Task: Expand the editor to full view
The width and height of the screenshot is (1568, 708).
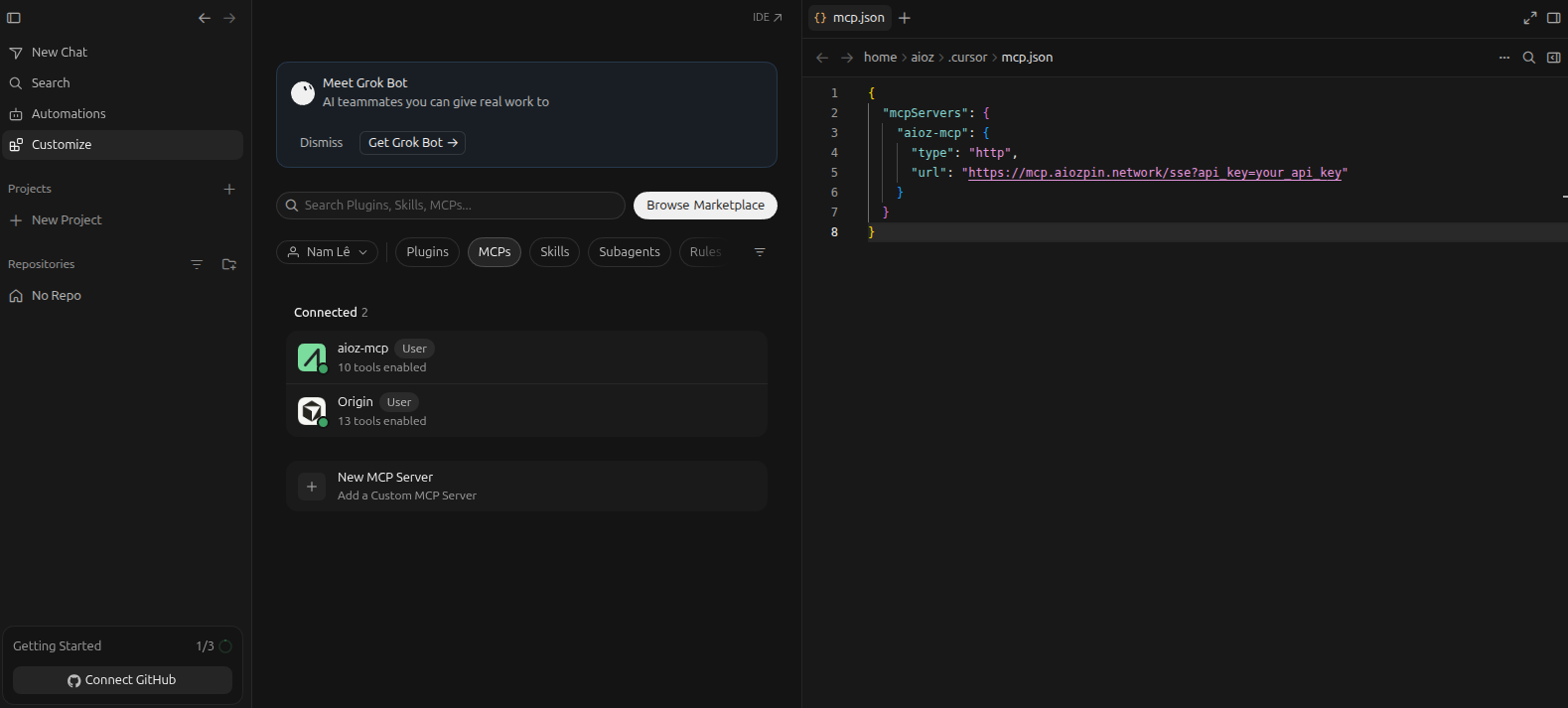Action: point(1530,18)
